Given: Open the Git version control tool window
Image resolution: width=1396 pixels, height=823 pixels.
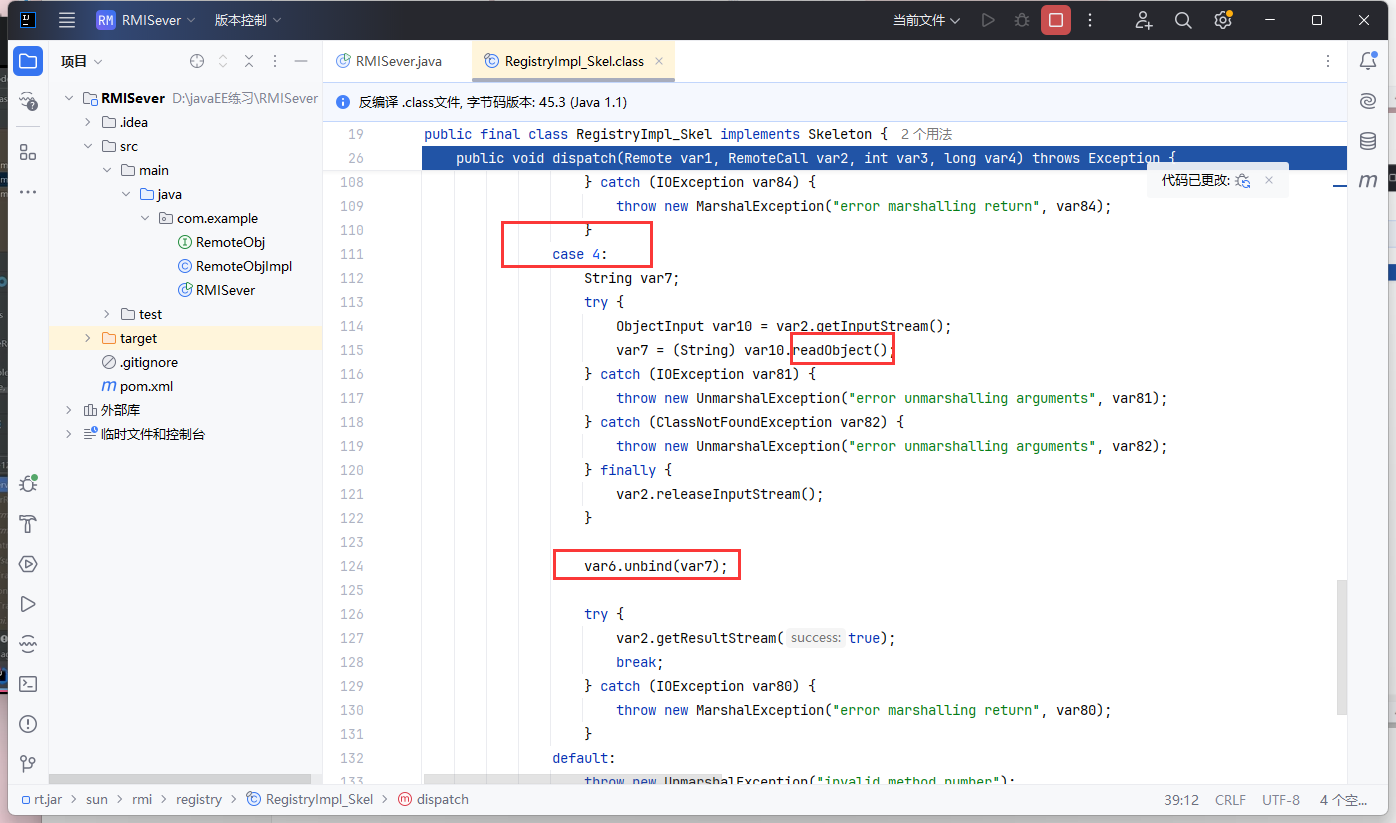Looking at the screenshot, I should coord(28,764).
